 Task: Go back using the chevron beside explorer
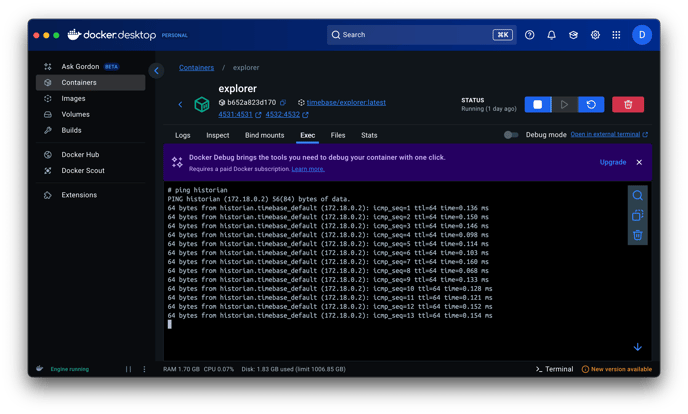(x=181, y=104)
